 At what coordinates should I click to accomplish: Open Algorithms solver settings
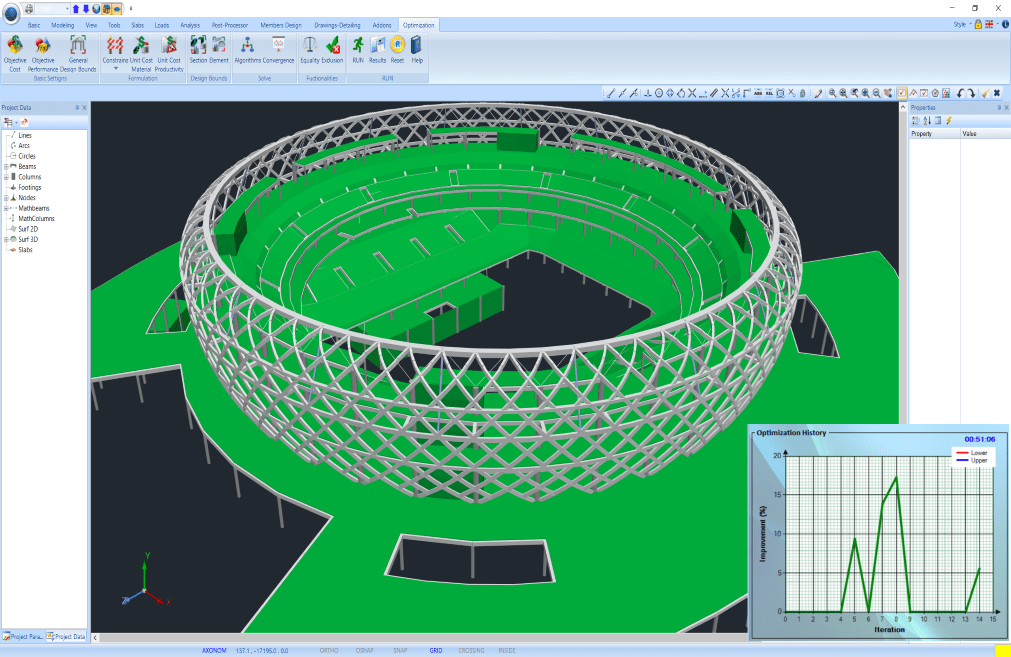247,50
